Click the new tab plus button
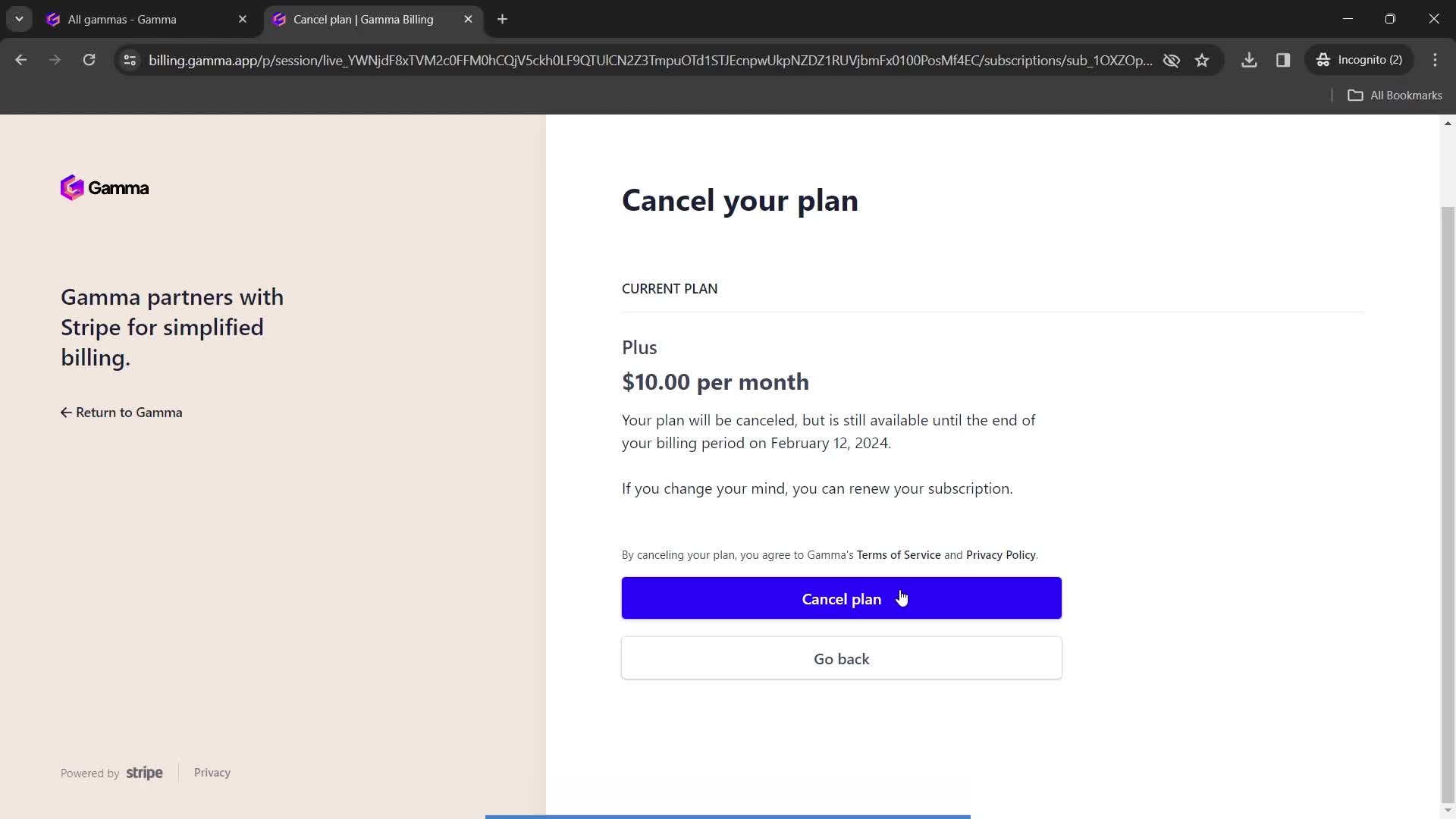 (x=502, y=19)
